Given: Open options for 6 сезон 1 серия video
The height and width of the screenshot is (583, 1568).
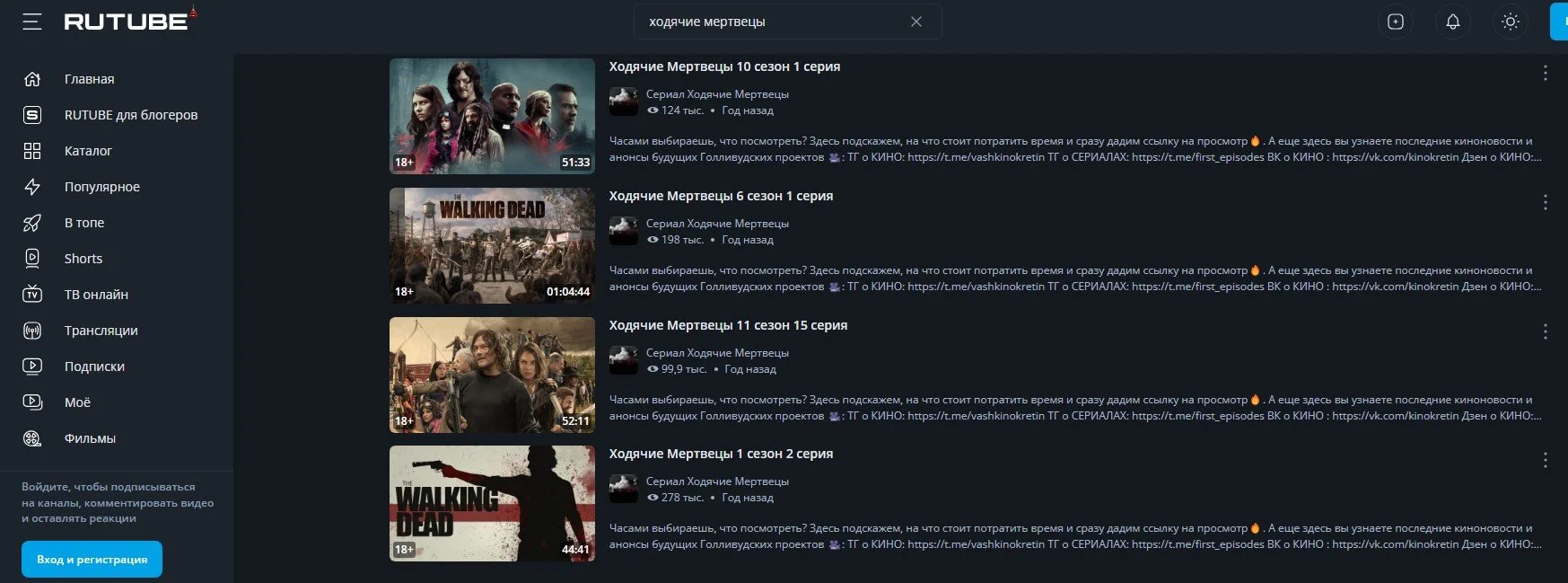Looking at the screenshot, I should (1545, 202).
